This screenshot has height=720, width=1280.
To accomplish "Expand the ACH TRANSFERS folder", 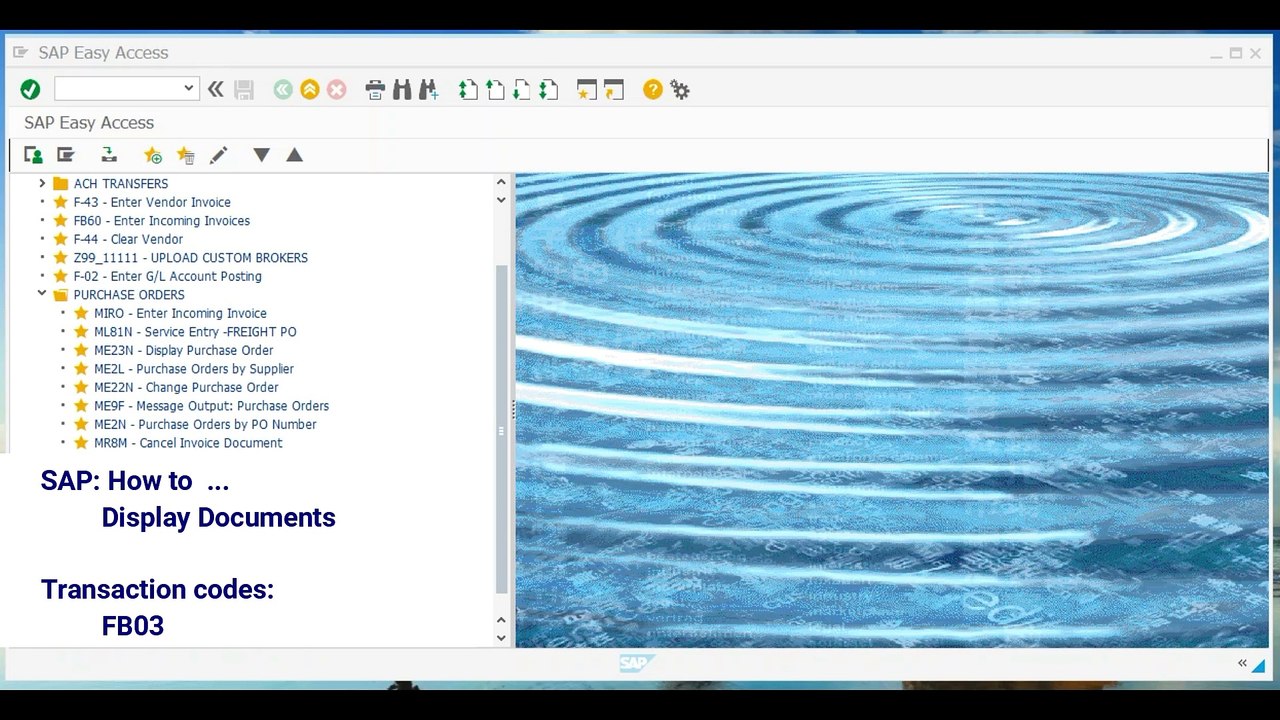I will (42, 183).
